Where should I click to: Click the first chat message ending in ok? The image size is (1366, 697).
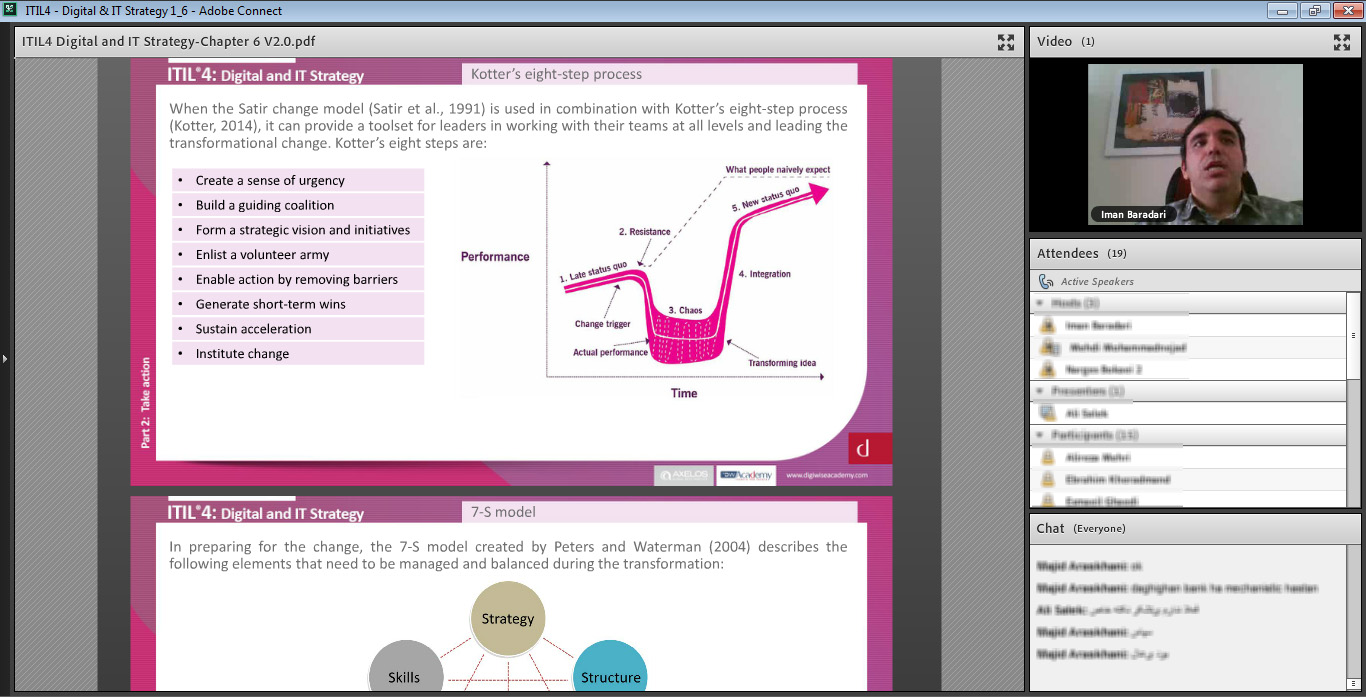(1090, 566)
